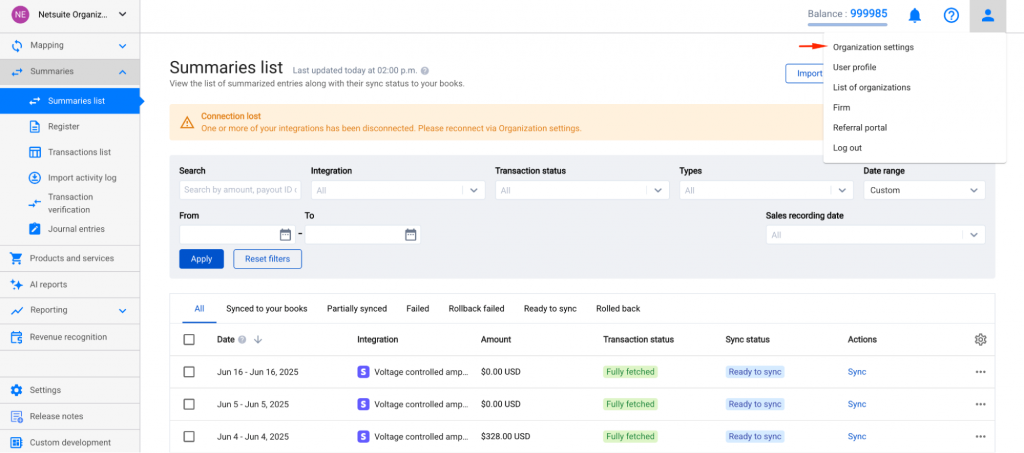Check the Jun 16 - Jun 16, 2025 row checkbox

[189, 372]
